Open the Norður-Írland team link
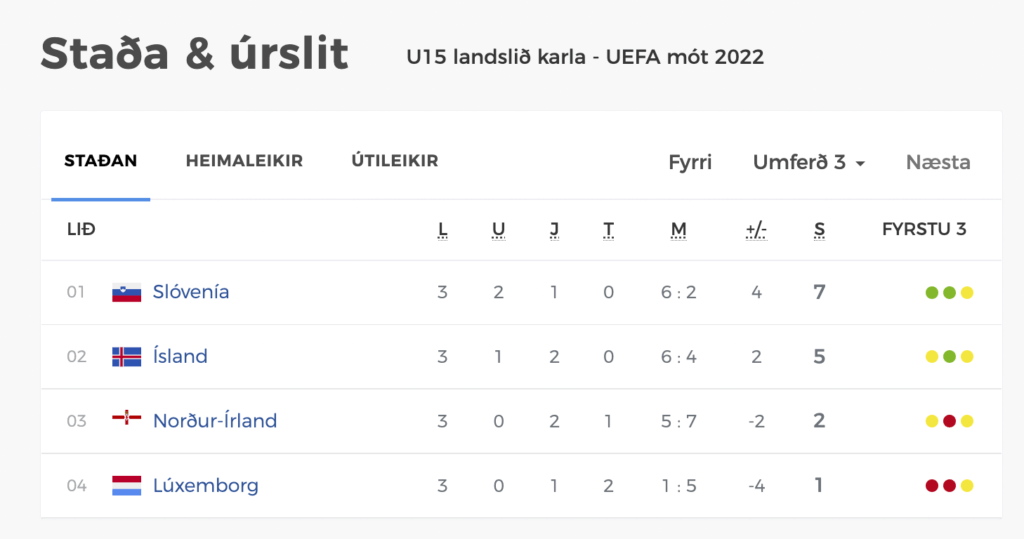Image resolution: width=1024 pixels, height=539 pixels. (215, 420)
